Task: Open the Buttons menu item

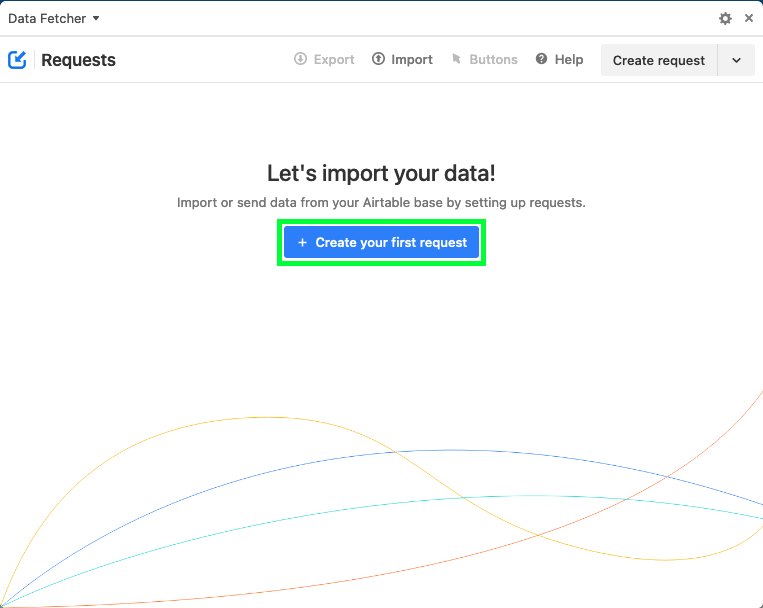Action: coord(485,59)
